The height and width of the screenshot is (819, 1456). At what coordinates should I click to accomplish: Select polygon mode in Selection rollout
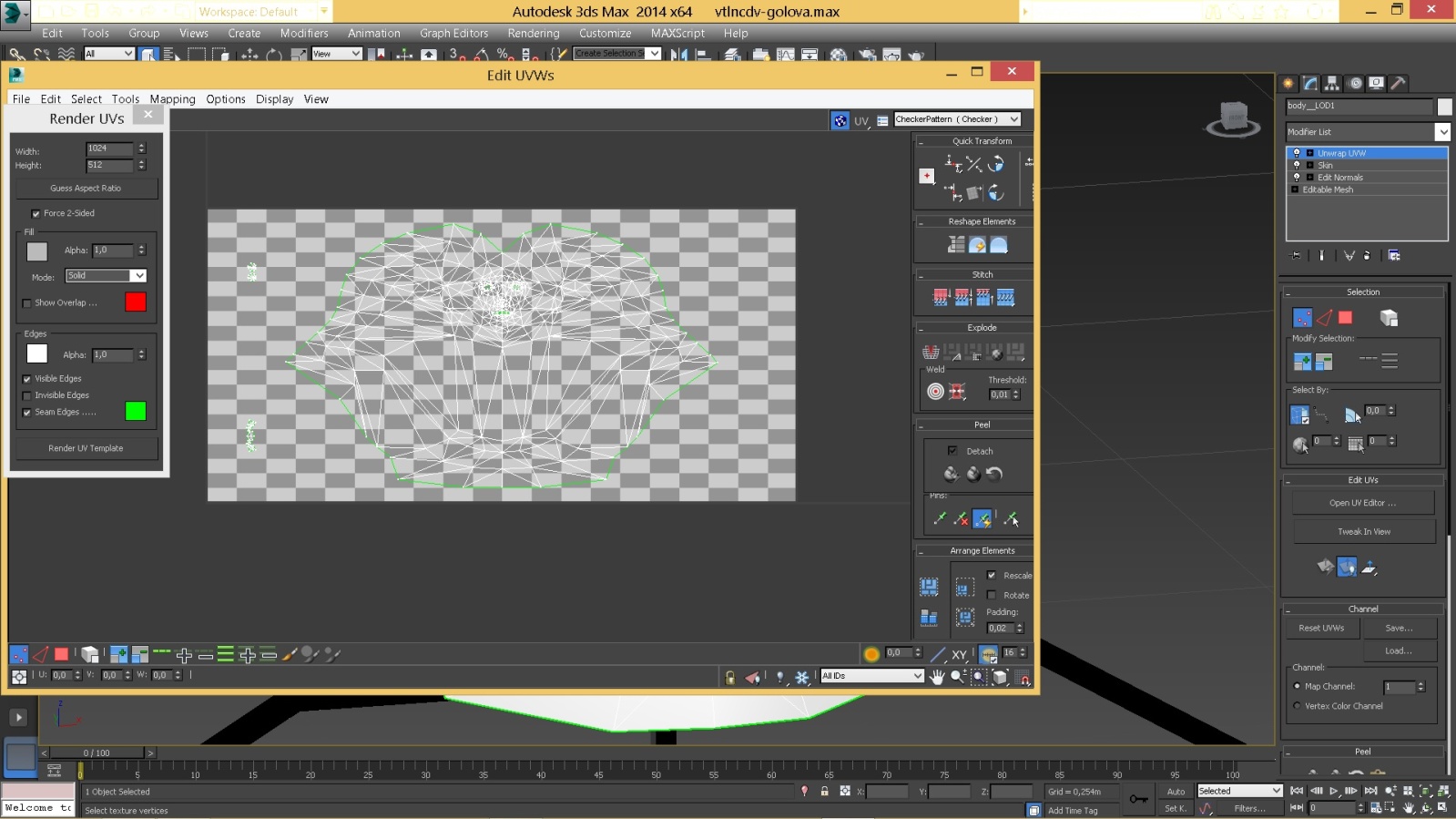(1345, 317)
